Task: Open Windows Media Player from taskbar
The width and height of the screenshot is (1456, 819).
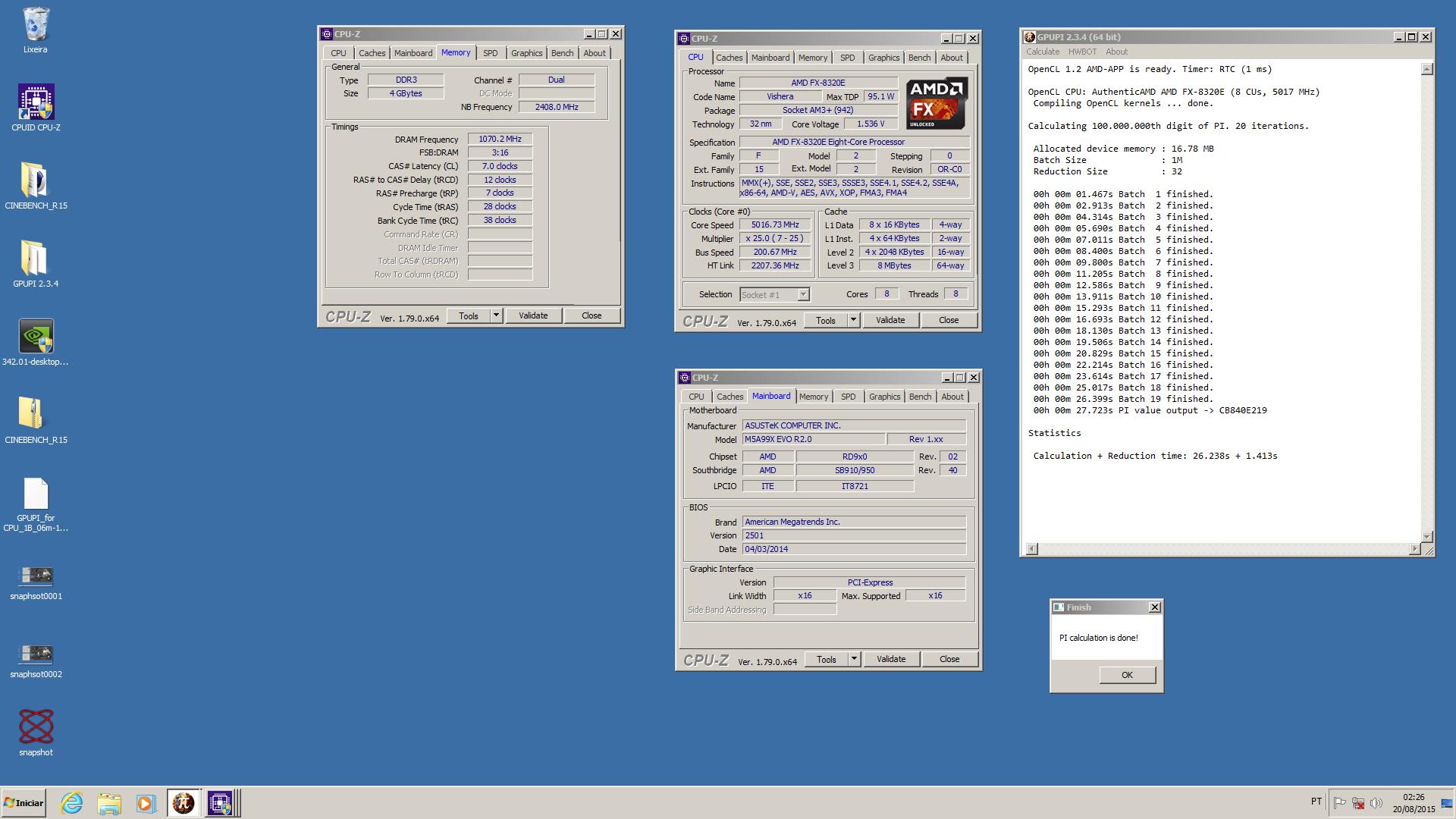Action: 146,803
